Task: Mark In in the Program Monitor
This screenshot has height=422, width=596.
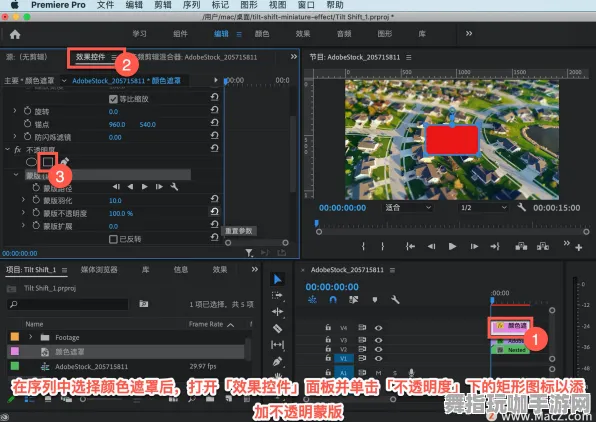Action: [x=363, y=246]
